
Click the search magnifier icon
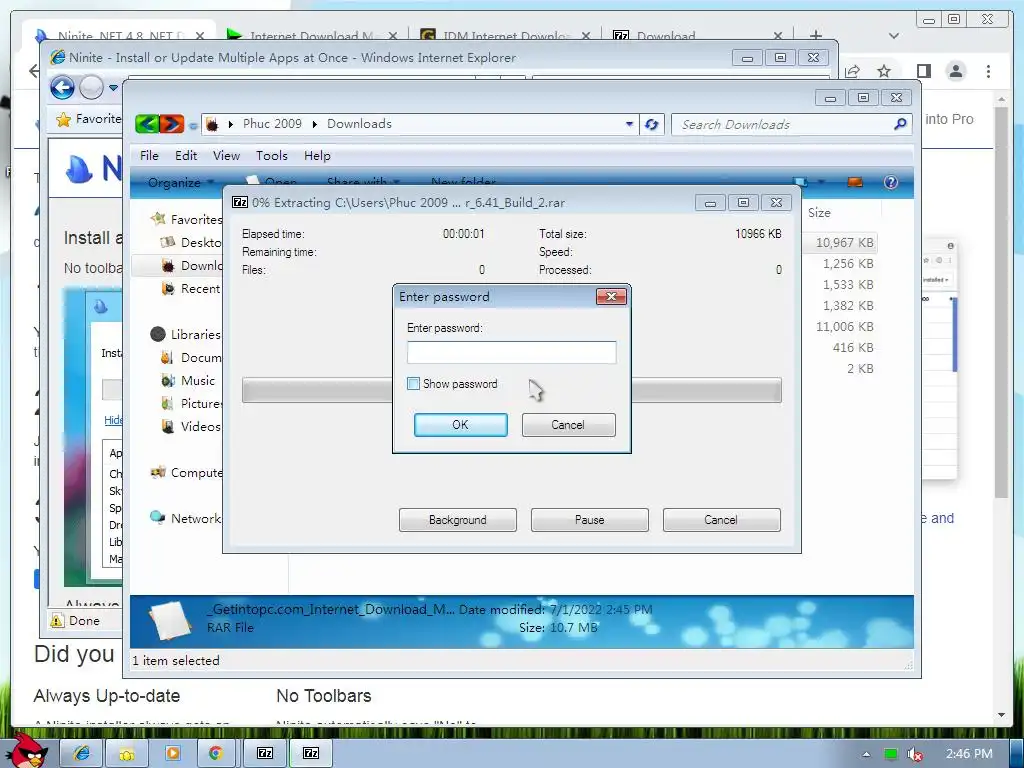[x=900, y=123]
